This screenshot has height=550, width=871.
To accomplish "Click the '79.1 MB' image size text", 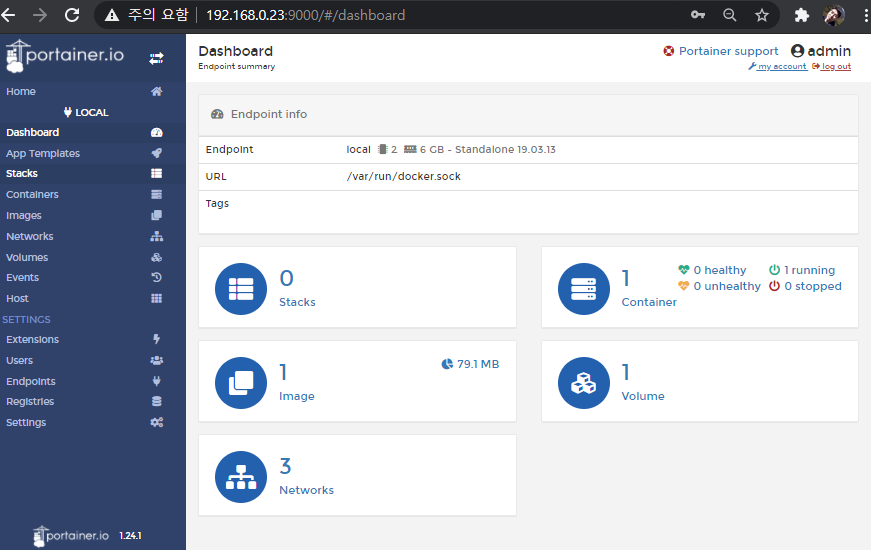I will [478, 364].
